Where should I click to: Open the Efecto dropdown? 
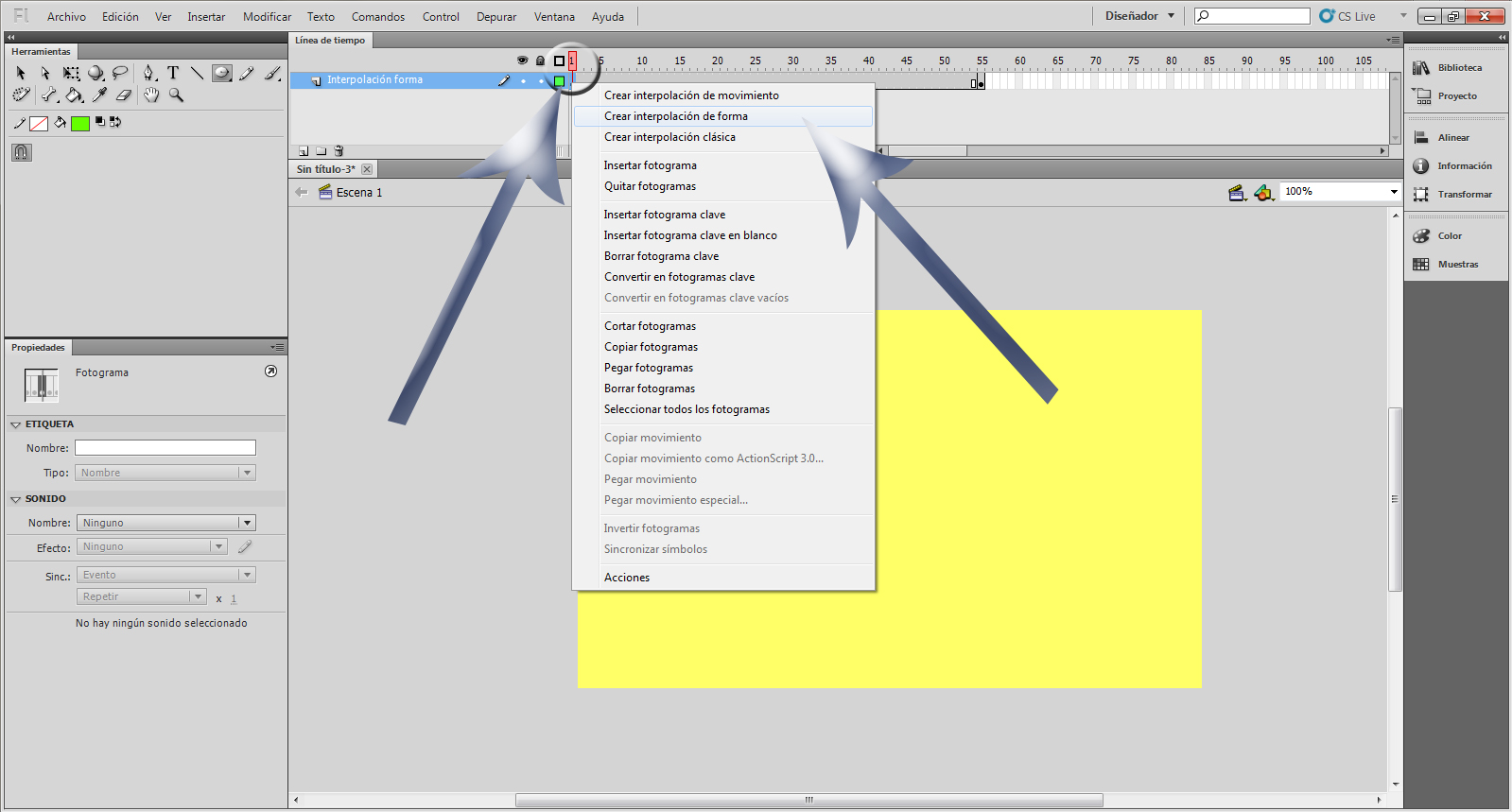click(152, 546)
